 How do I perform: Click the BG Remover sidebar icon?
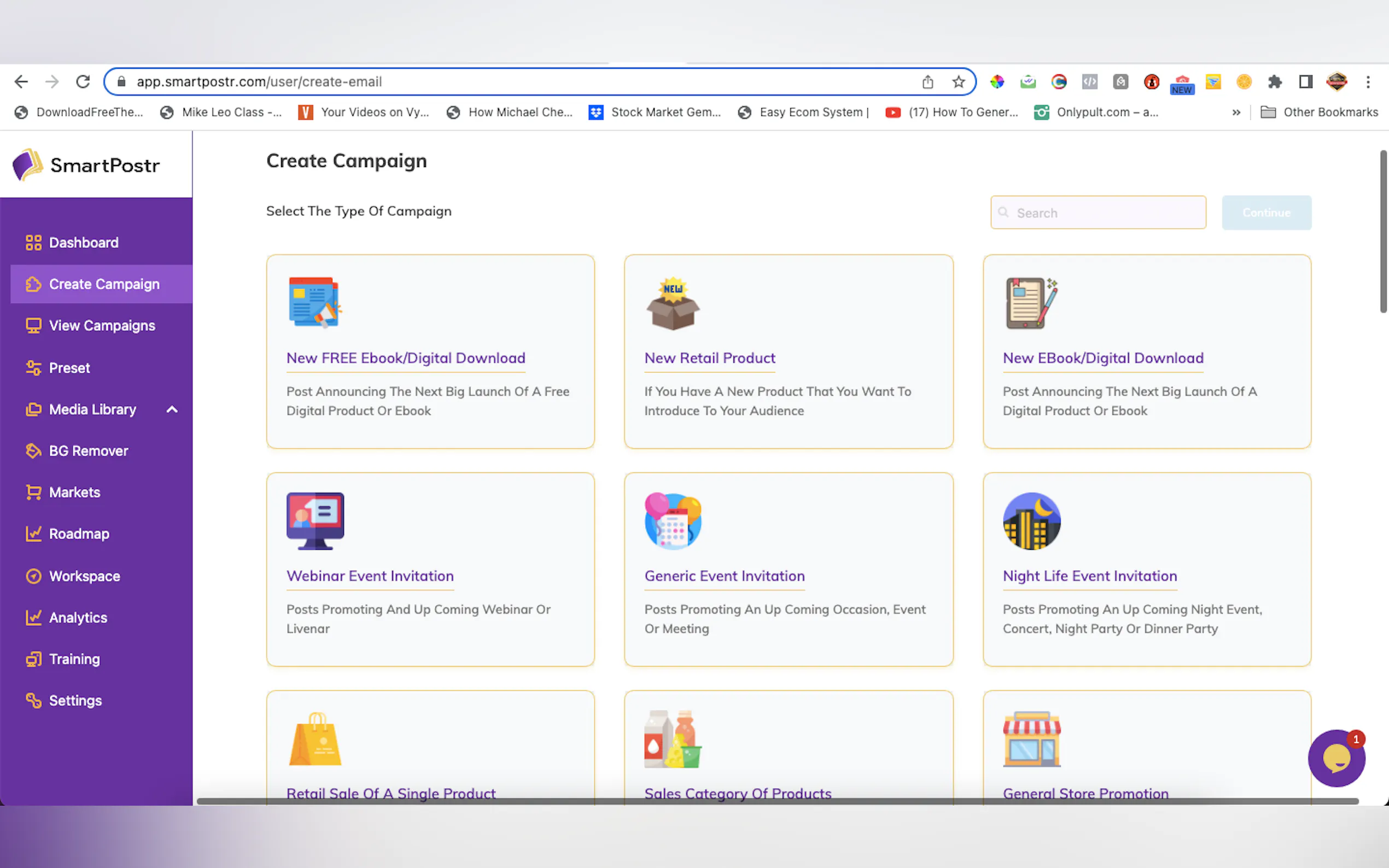coord(33,450)
